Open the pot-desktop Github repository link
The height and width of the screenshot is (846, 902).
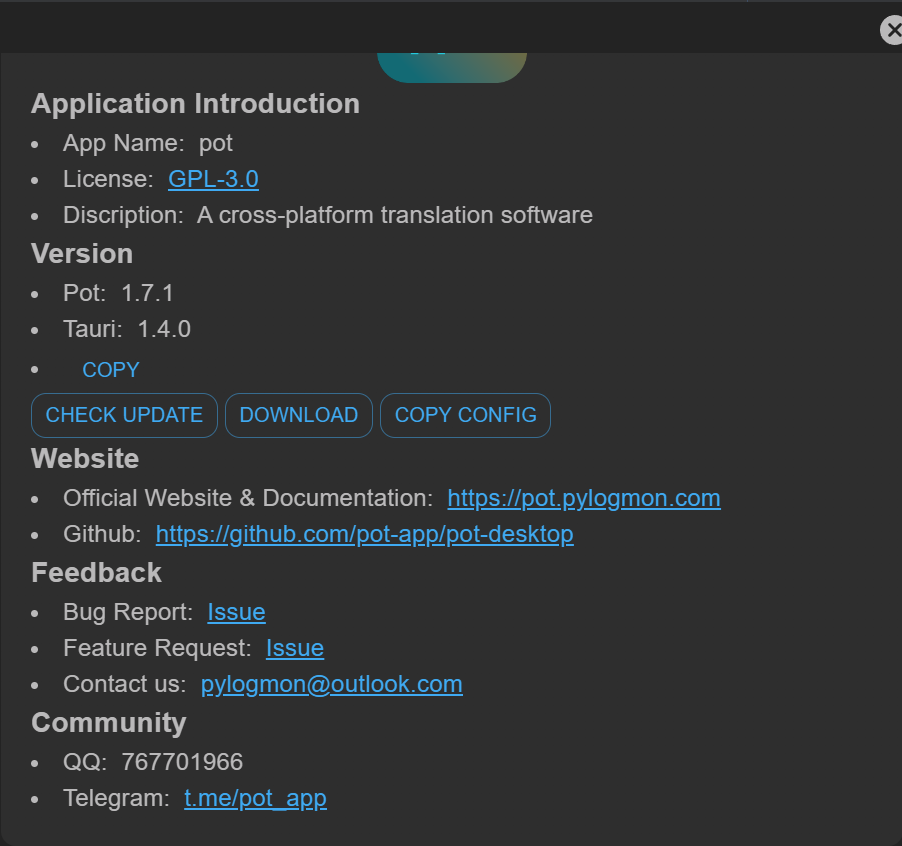(x=364, y=534)
